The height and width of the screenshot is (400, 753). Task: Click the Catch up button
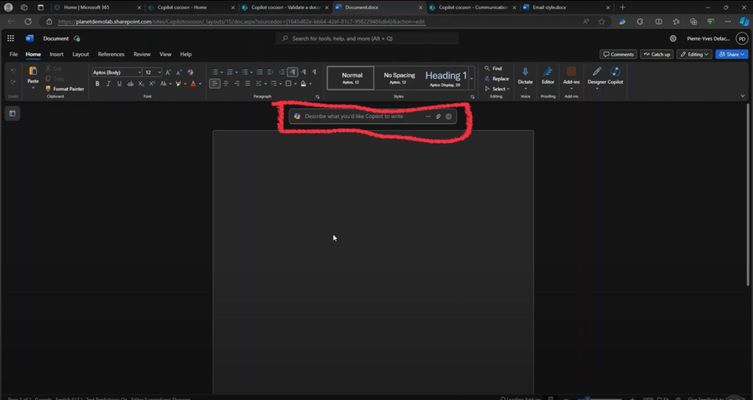point(656,54)
